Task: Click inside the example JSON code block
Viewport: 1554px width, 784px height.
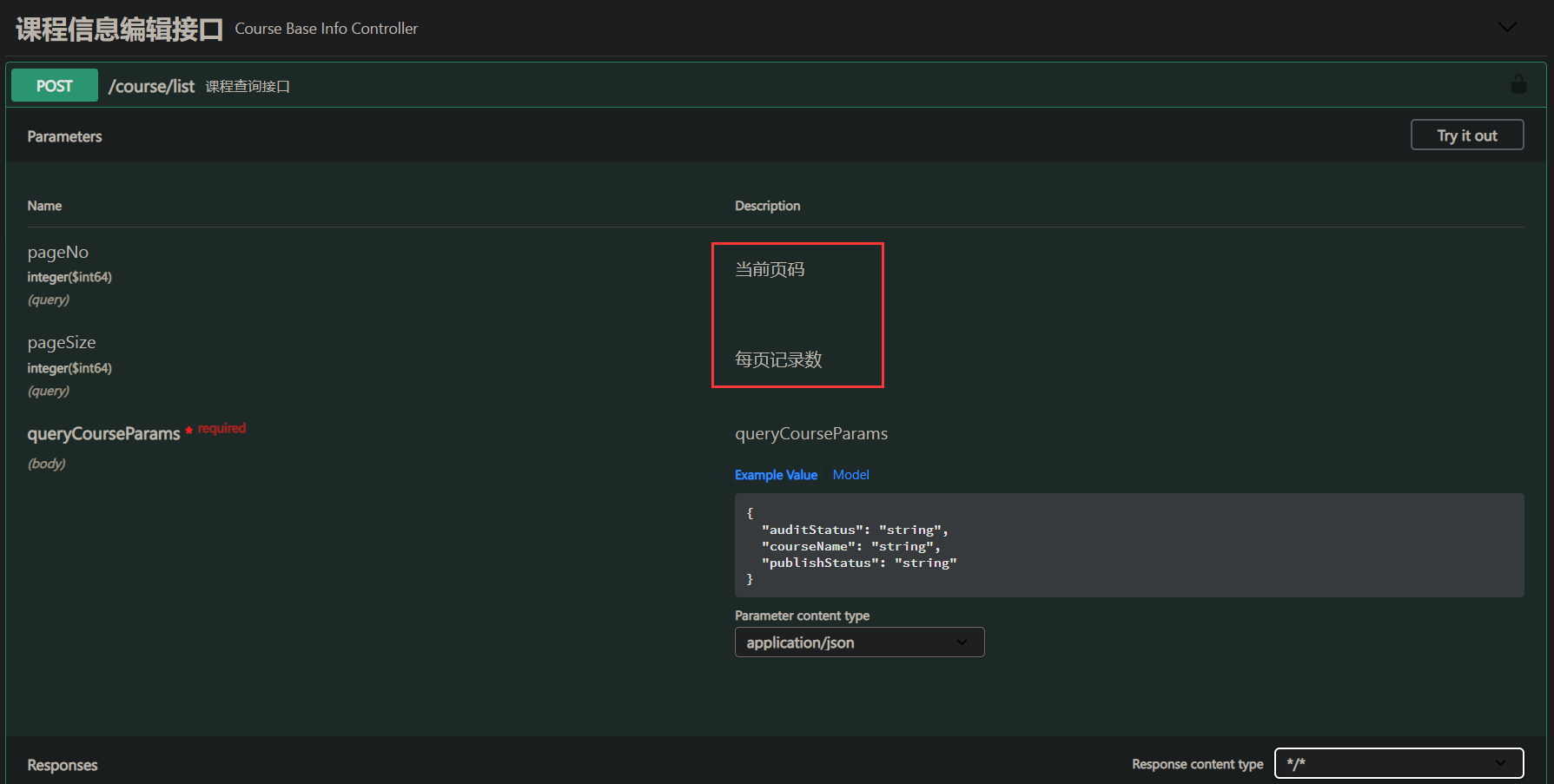Action: point(1128,545)
